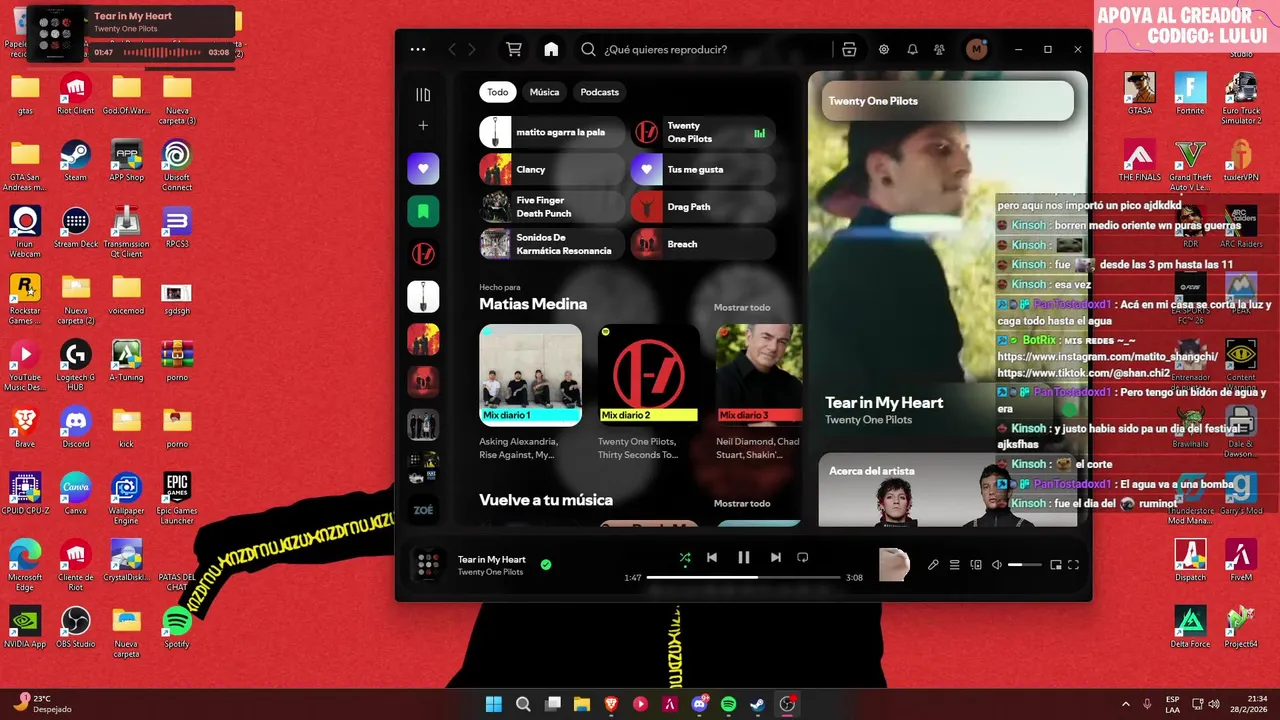Click 'Mostrar todo' next to Vuelve a tu música

click(742, 503)
